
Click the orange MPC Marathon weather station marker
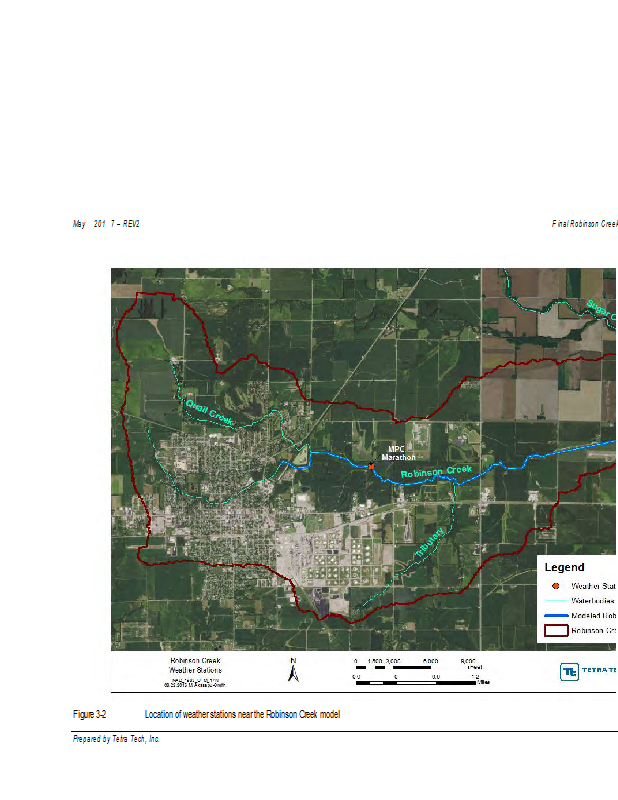coord(371,466)
